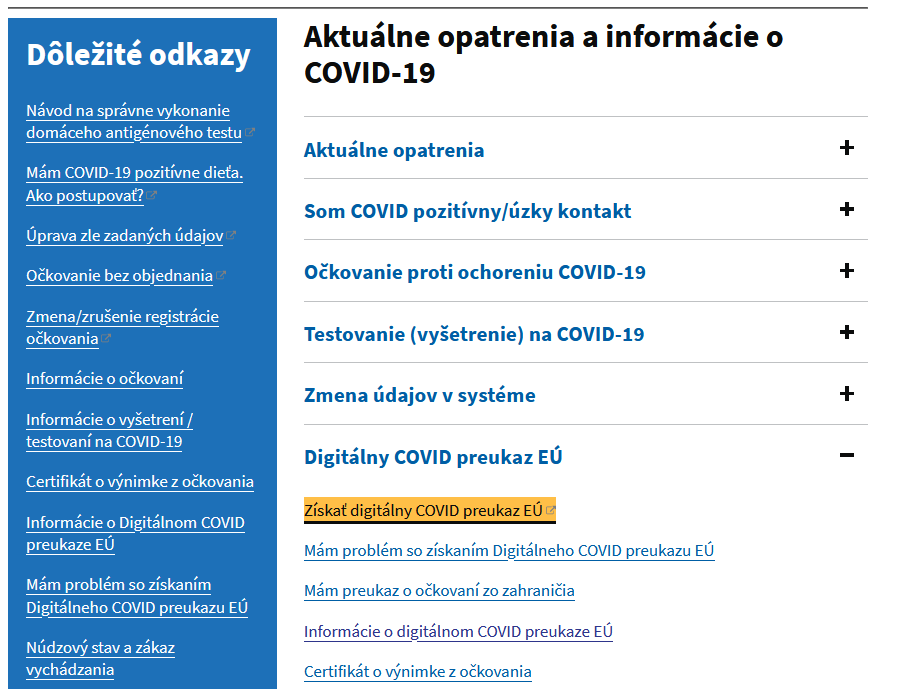The height and width of the screenshot is (689, 897).
Task: Click external link icon beside Očkovanie bez objednania
Action: pyautogui.click(x=221, y=276)
